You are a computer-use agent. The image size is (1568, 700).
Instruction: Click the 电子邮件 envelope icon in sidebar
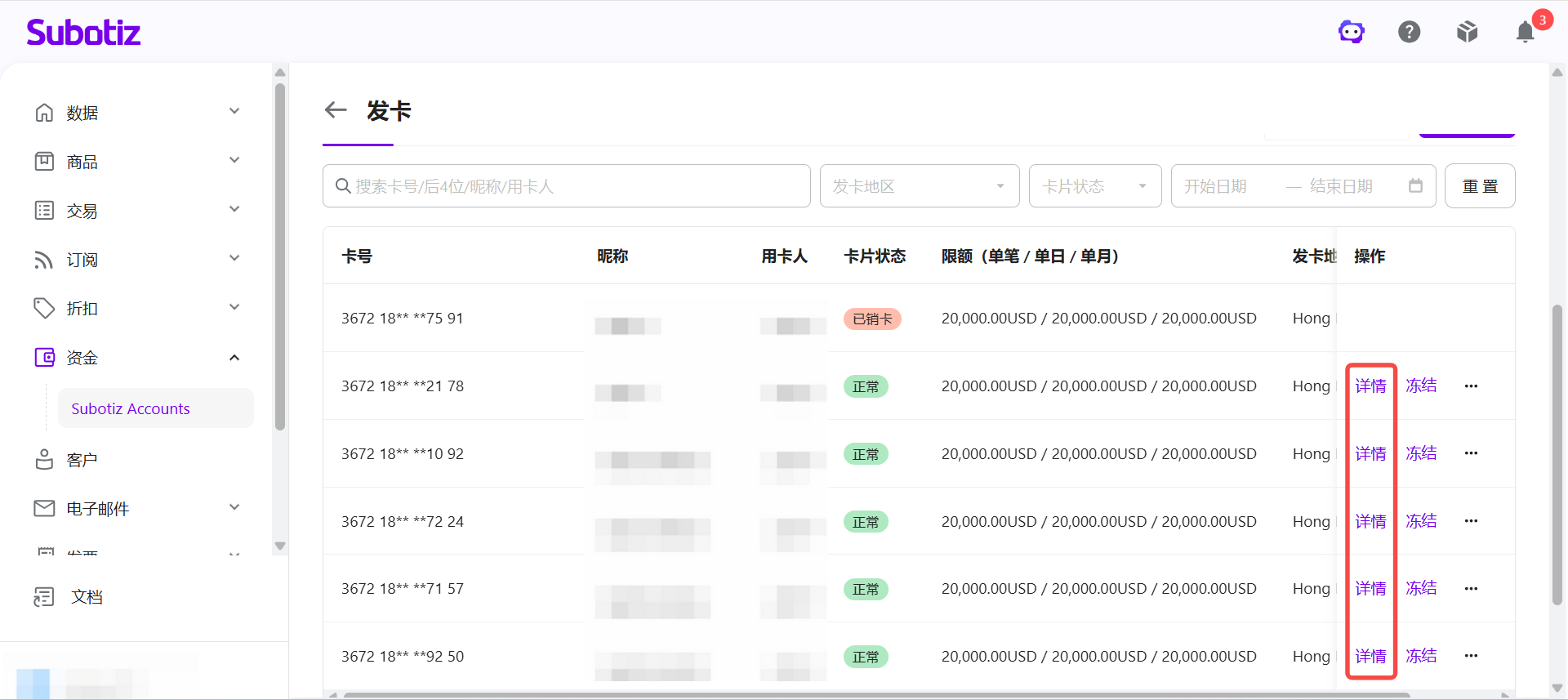pyautogui.click(x=44, y=509)
